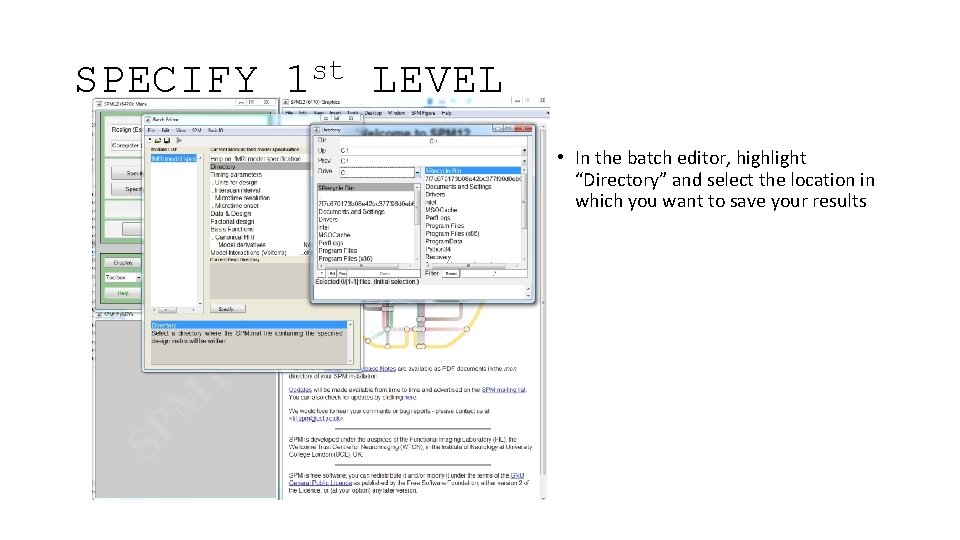Select 'Intel' in right list
960x540 pixels.
point(431,202)
